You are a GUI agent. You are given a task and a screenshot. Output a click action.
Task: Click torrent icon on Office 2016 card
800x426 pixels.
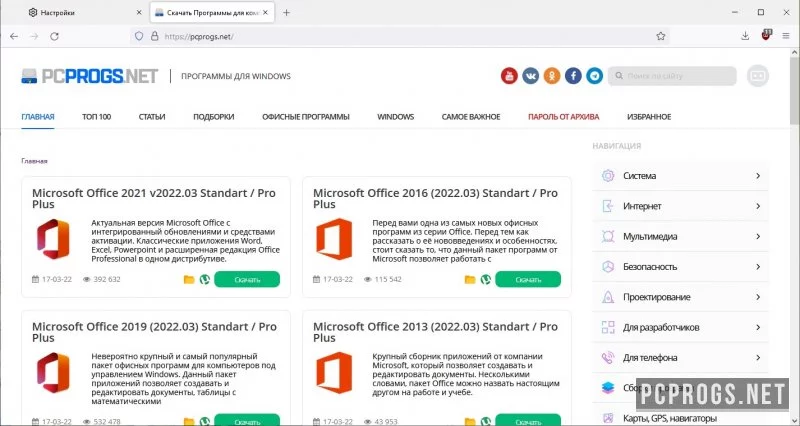click(486, 280)
